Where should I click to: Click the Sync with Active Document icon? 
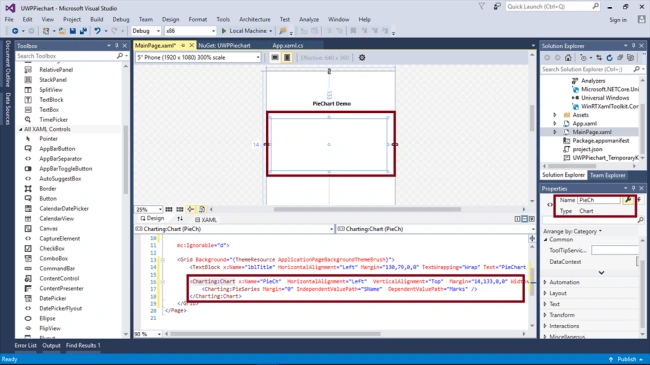click(x=599, y=58)
